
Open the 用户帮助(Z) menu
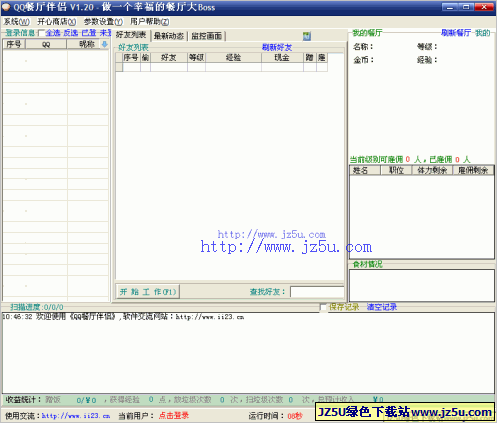(x=149, y=22)
